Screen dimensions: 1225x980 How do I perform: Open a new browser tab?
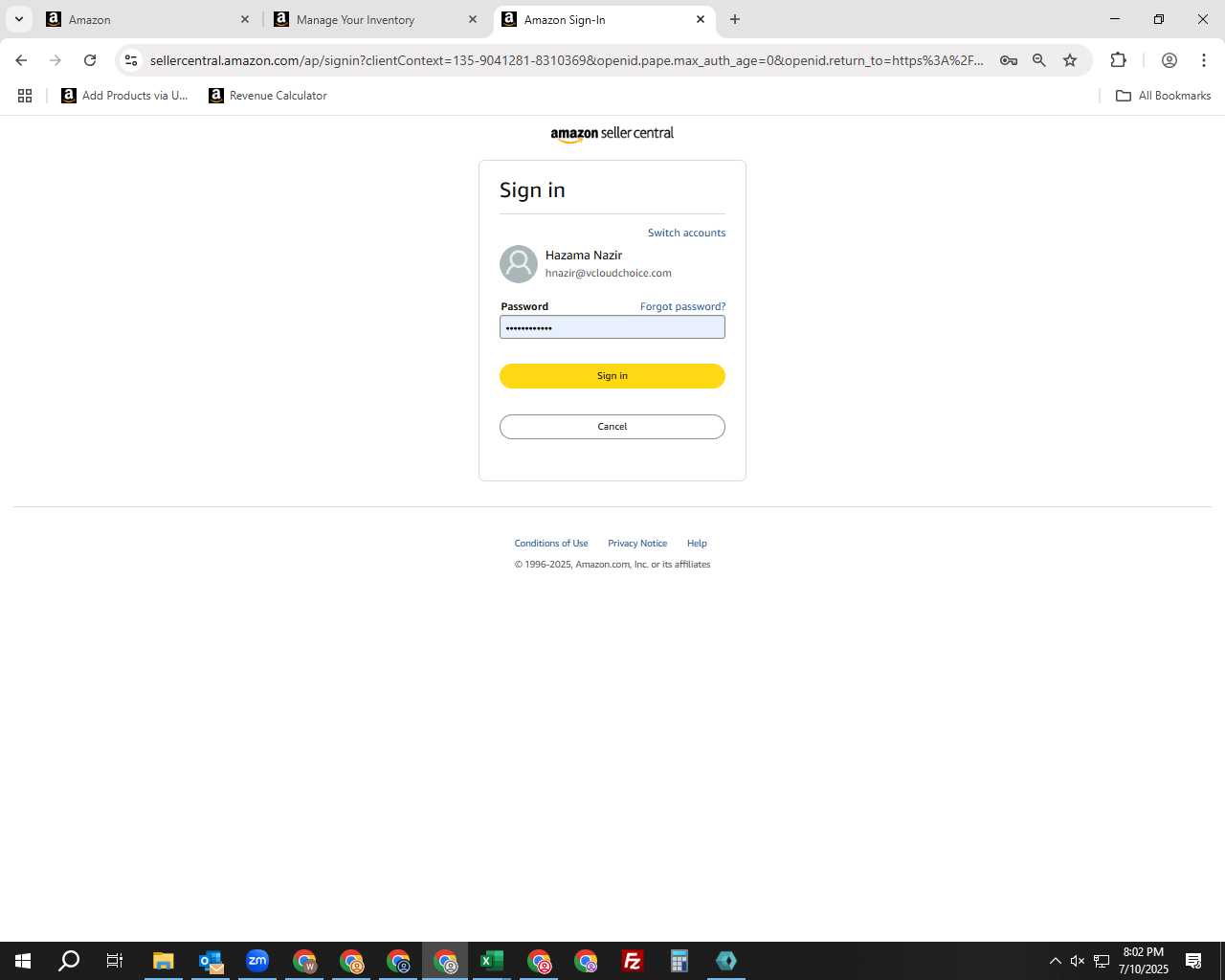735,19
